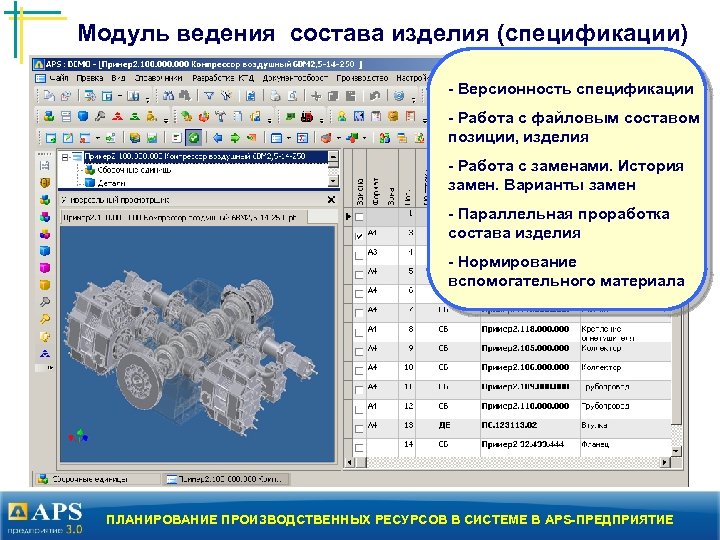Click the green right arrow navigation icon
Screen dimensions: 720x540
click(235, 137)
